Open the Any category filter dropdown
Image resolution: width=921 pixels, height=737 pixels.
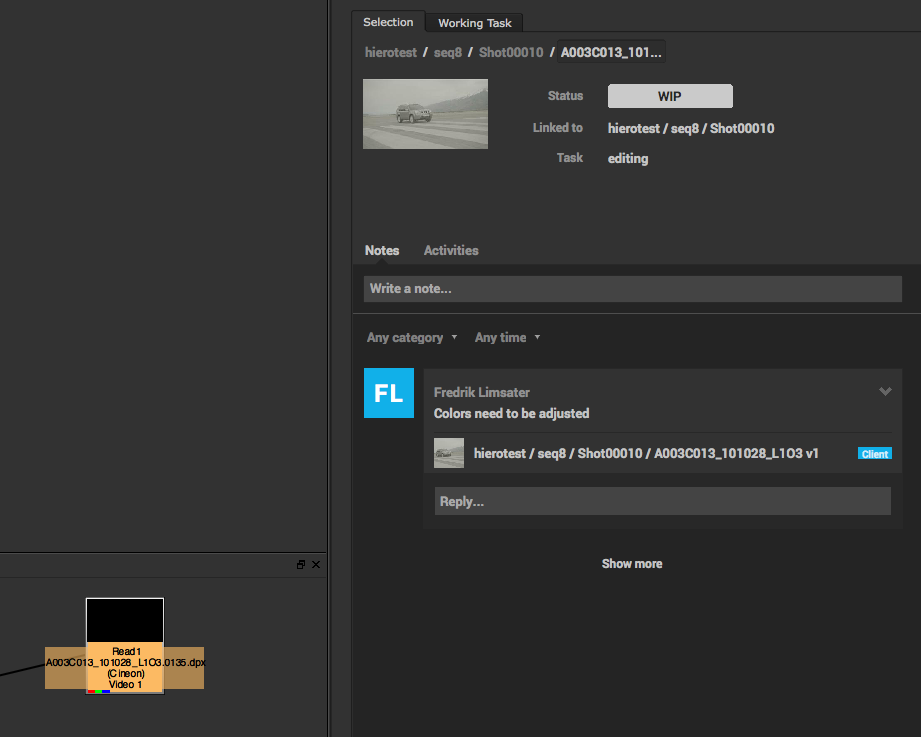pyautogui.click(x=412, y=338)
